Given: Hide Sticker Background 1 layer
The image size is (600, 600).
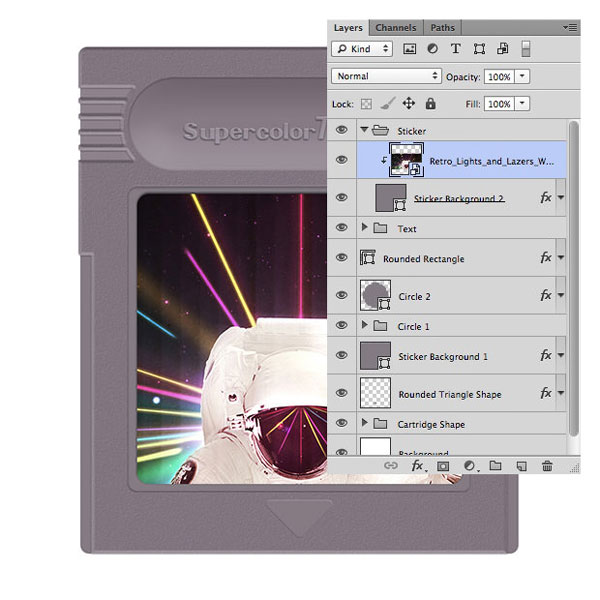Looking at the screenshot, I should click(x=342, y=355).
